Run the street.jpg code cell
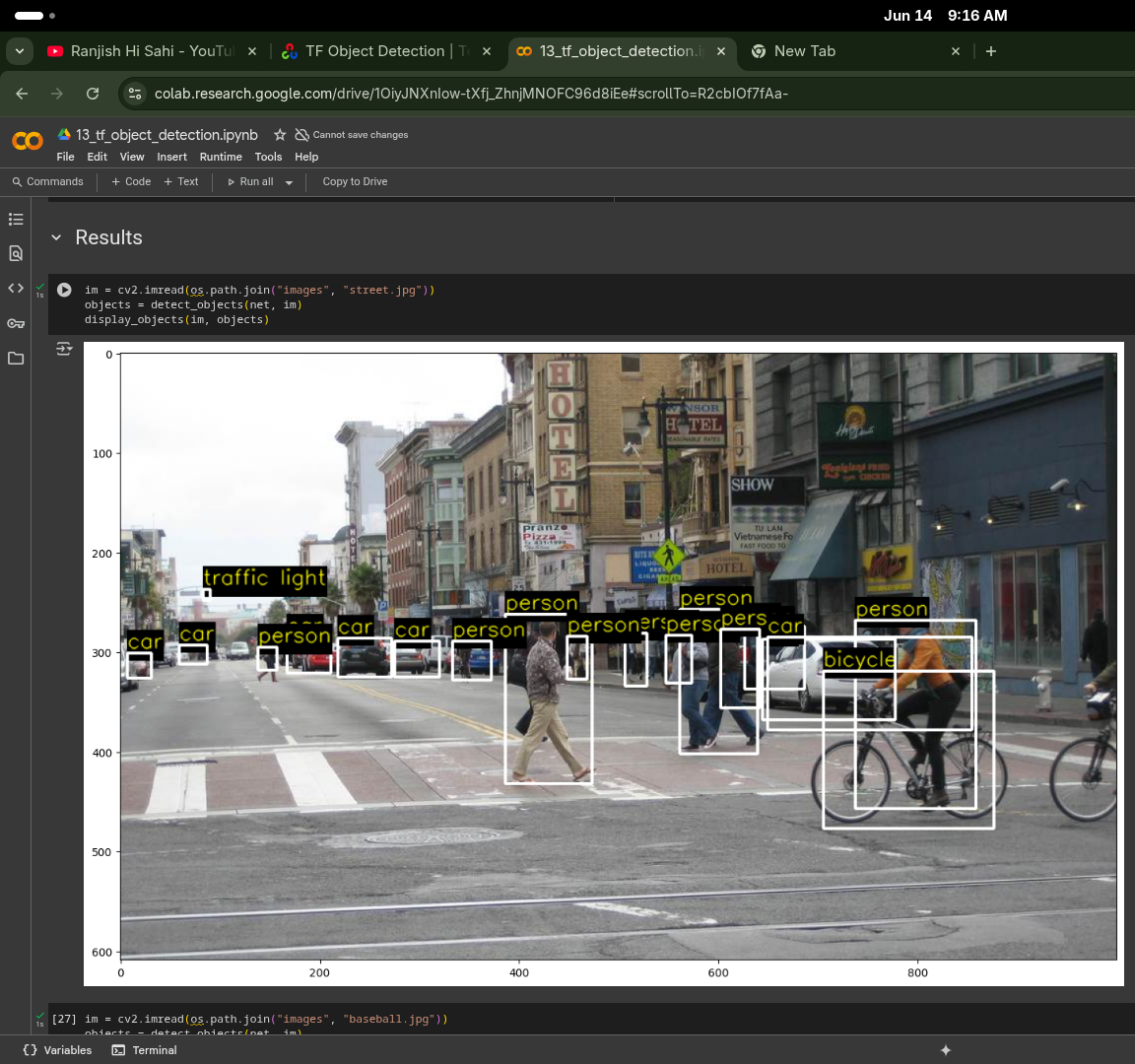The height and width of the screenshot is (1064, 1135). click(x=64, y=290)
